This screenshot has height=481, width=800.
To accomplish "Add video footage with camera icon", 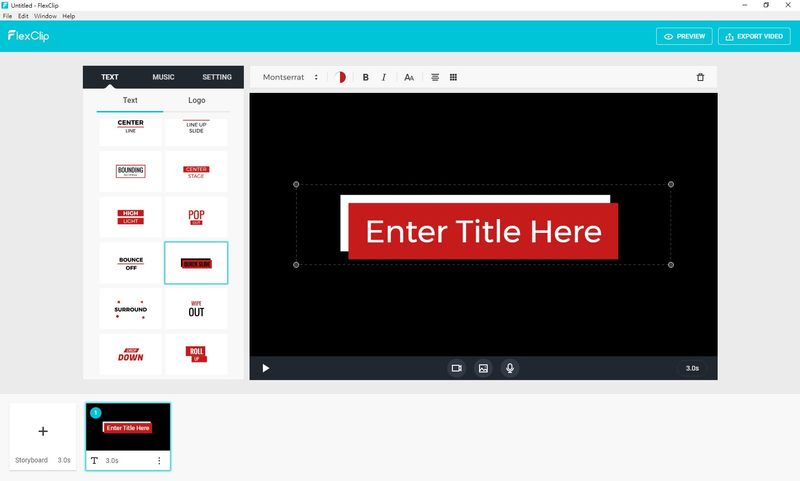I will (457, 368).
